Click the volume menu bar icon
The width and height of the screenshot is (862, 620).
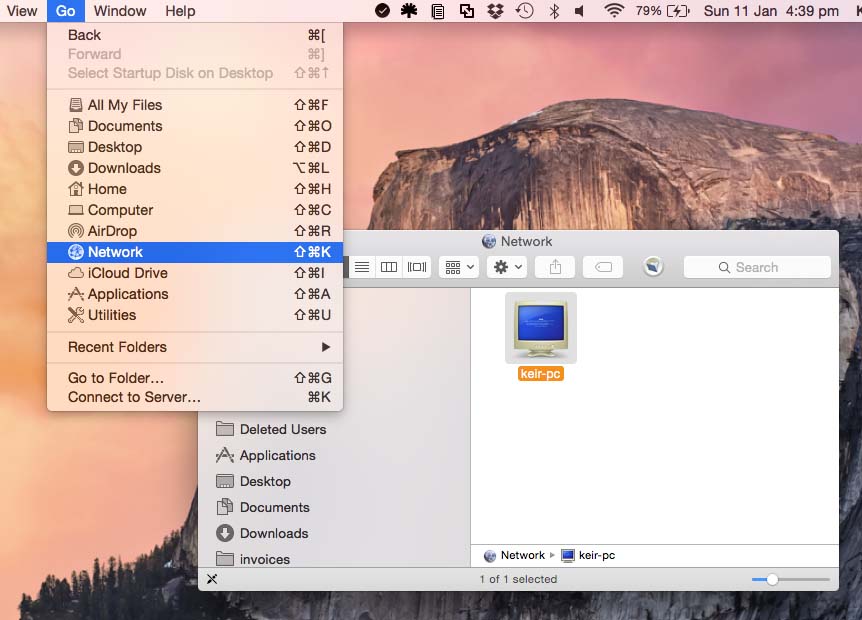(x=579, y=11)
